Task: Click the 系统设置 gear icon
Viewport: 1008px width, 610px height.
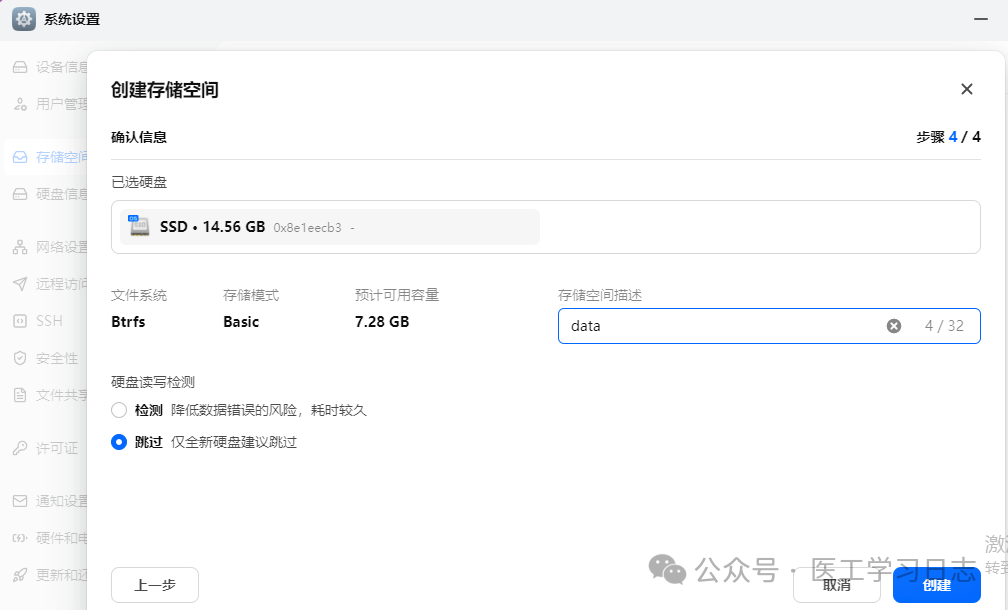Action: pos(22,18)
